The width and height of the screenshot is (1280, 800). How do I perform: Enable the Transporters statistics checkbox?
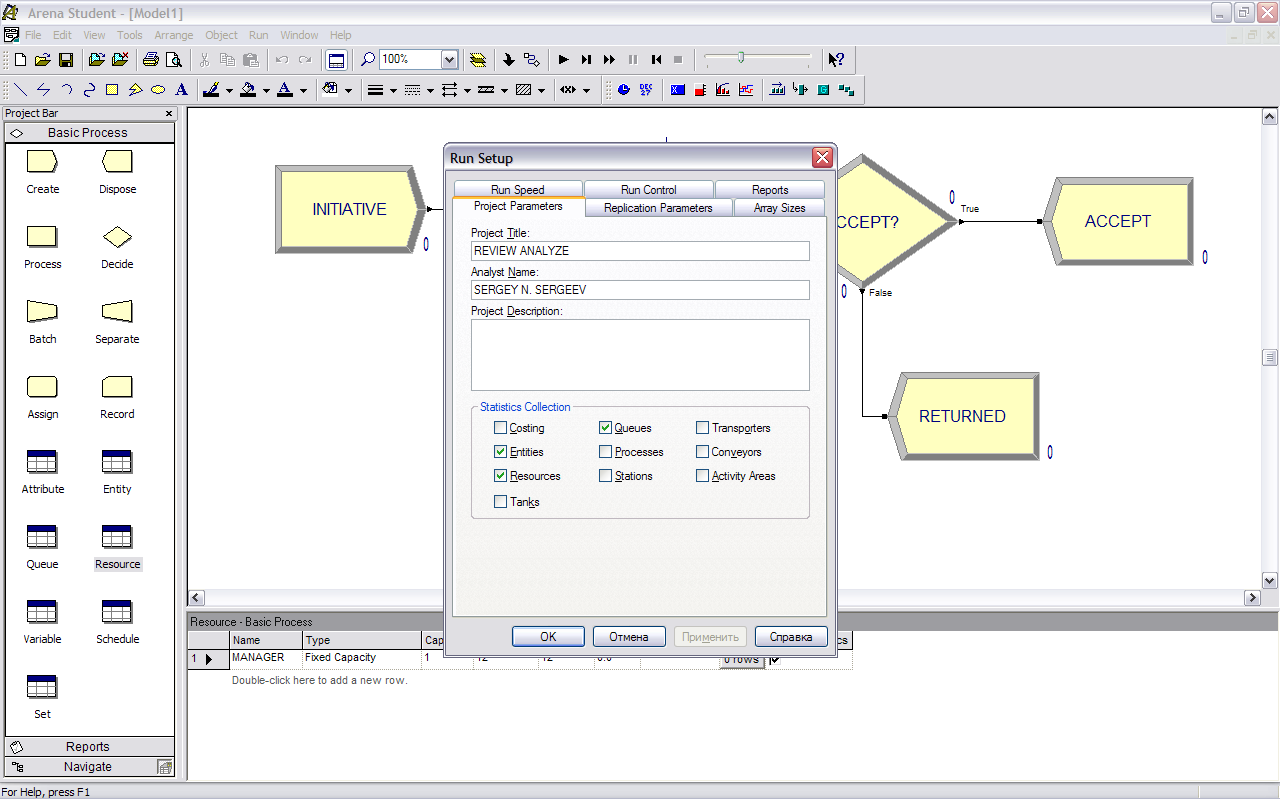pos(702,428)
